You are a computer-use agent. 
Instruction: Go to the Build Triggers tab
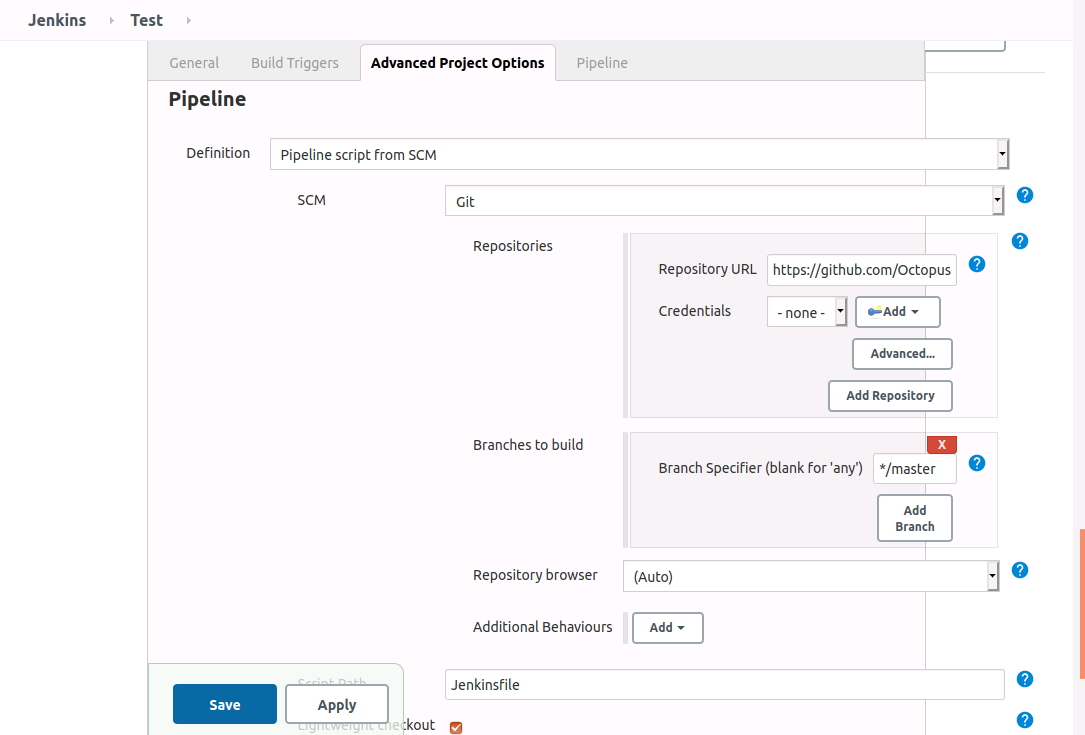pos(295,63)
